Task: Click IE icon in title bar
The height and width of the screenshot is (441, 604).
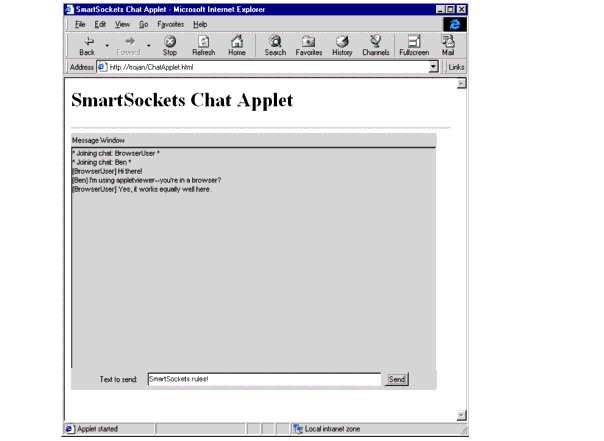Action: (x=69, y=9)
